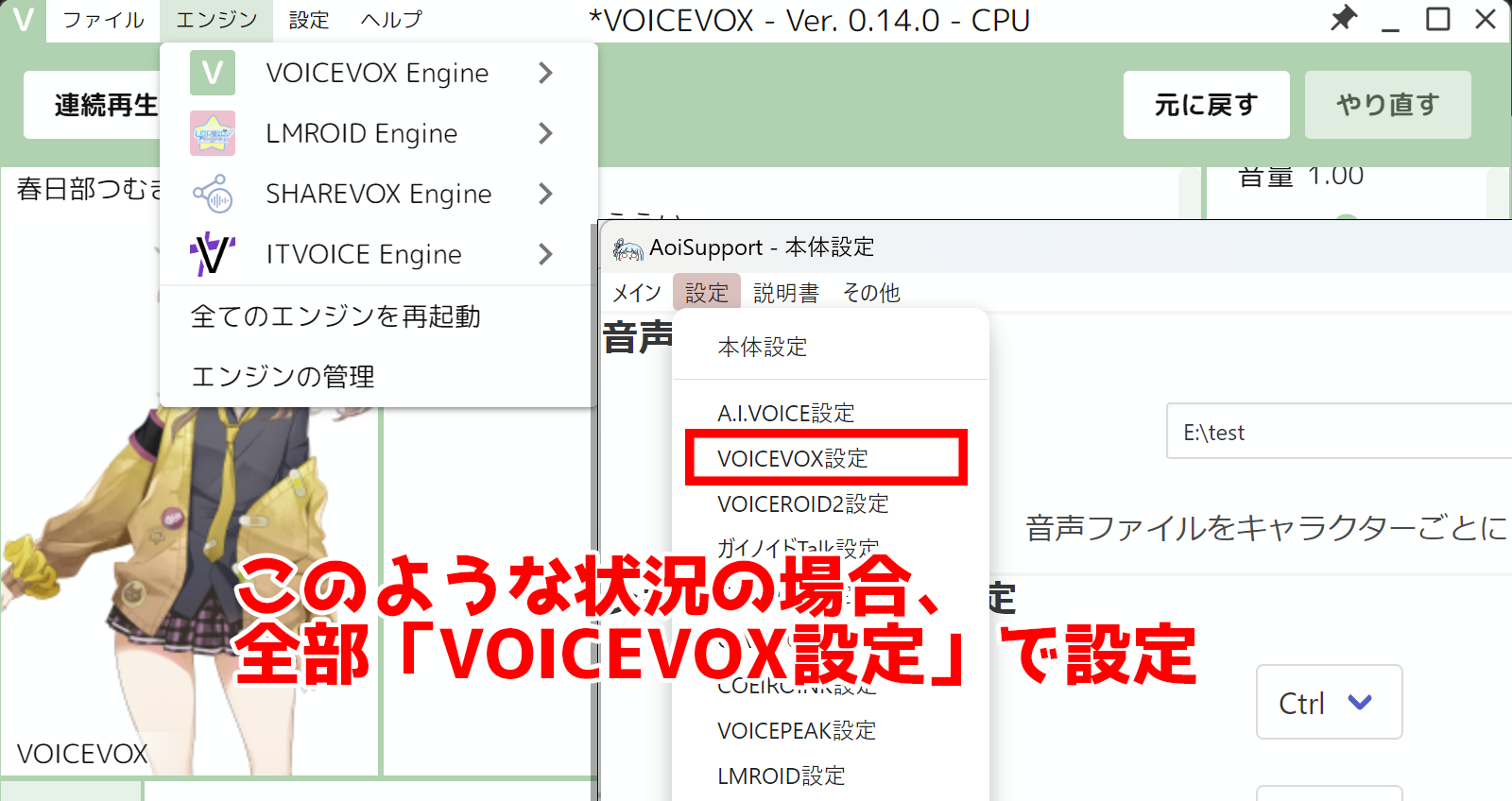
Task: Open the ヘルプ menu
Action: tap(391, 20)
